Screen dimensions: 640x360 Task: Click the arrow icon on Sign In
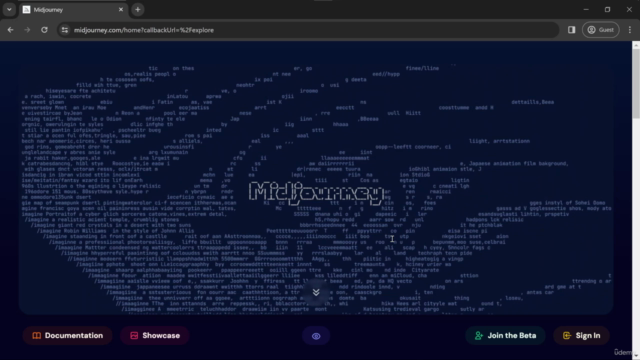coord(567,336)
